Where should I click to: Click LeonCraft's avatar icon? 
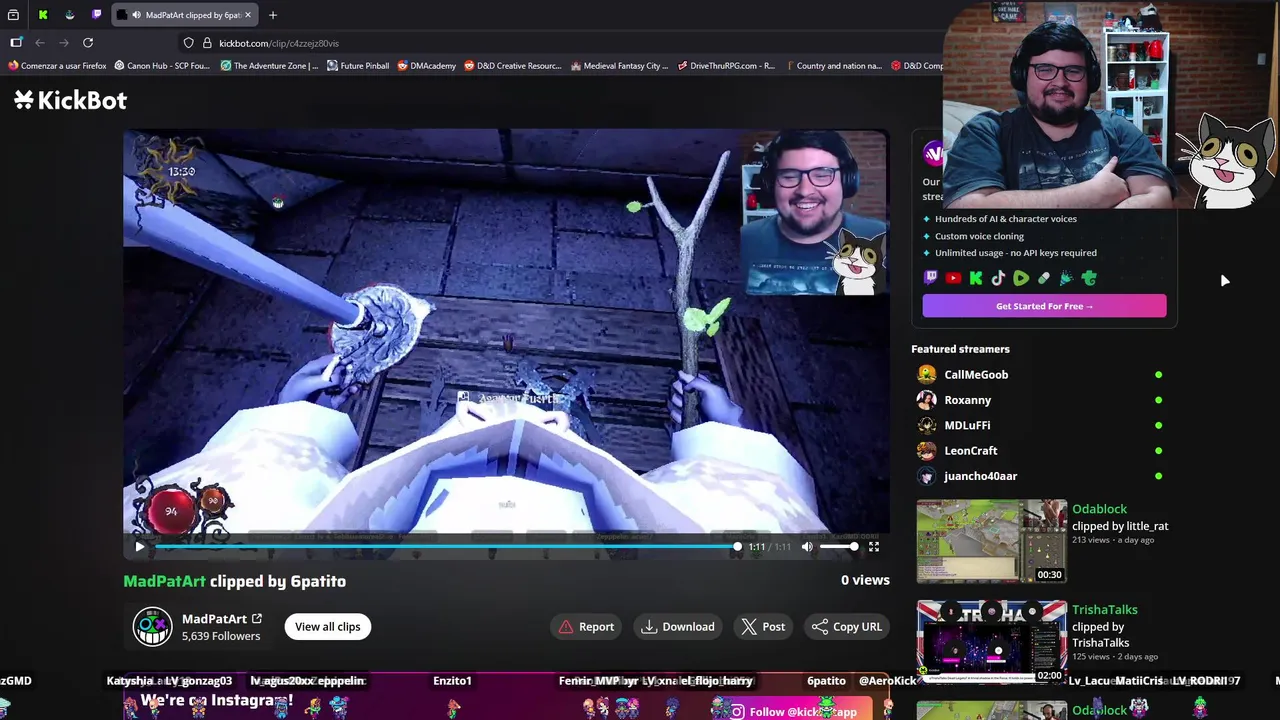point(927,451)
